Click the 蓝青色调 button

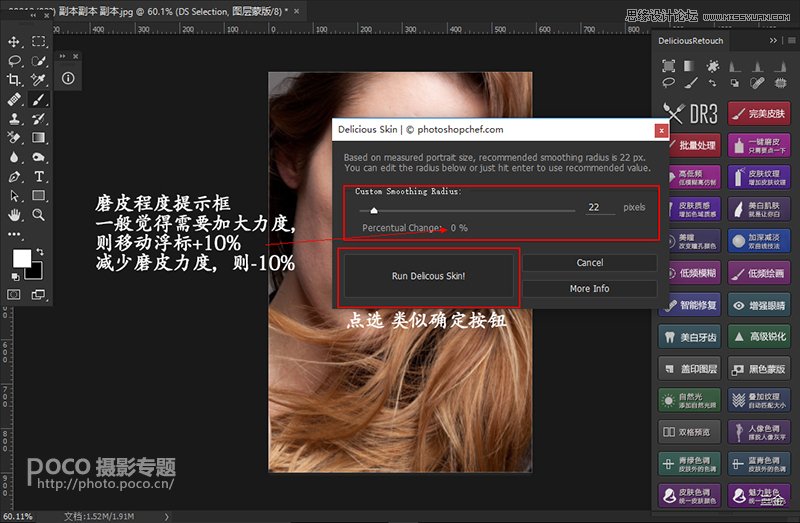pos(759,464)
